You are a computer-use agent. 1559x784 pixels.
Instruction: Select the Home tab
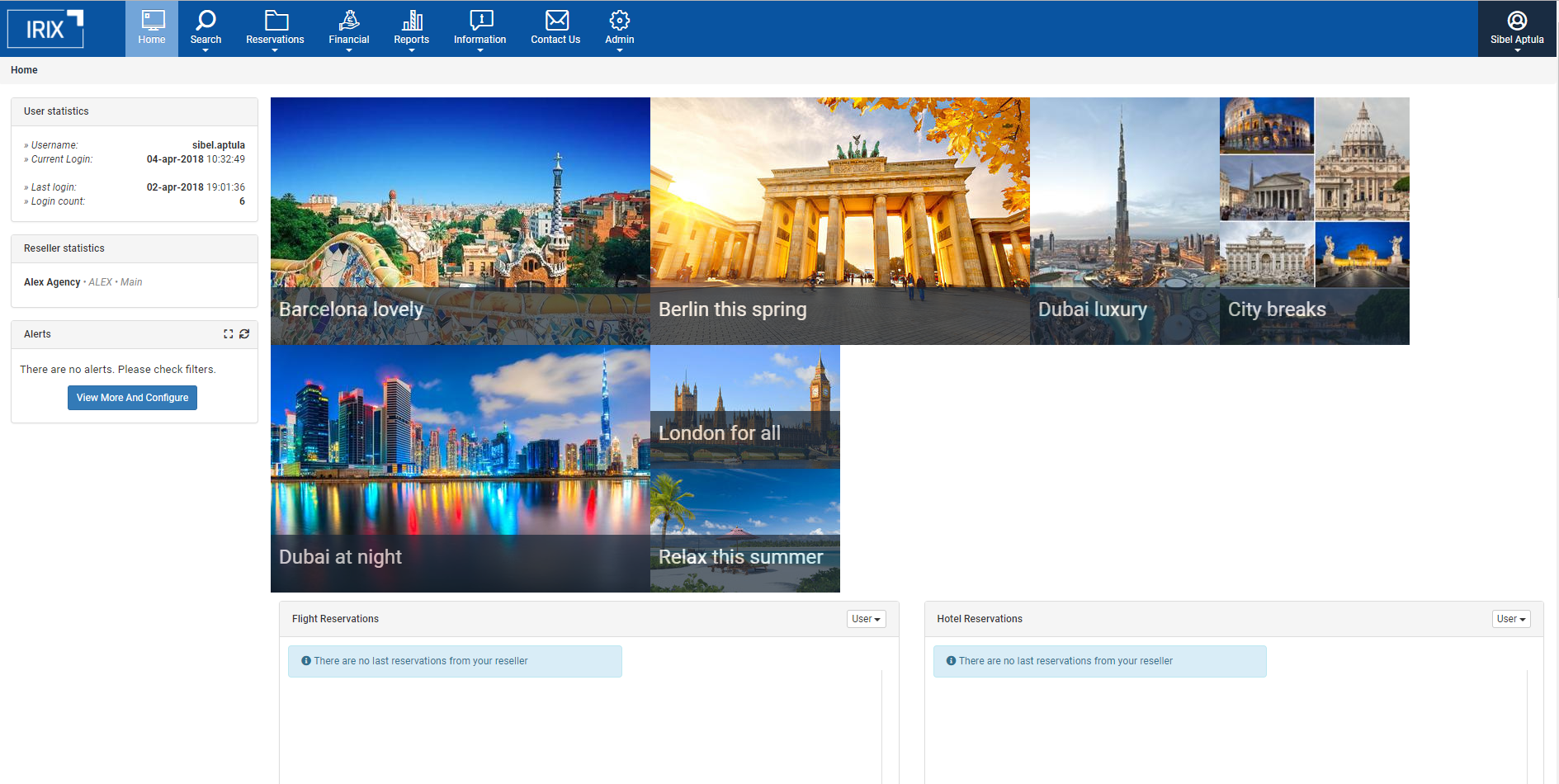(x=152, y=28)
